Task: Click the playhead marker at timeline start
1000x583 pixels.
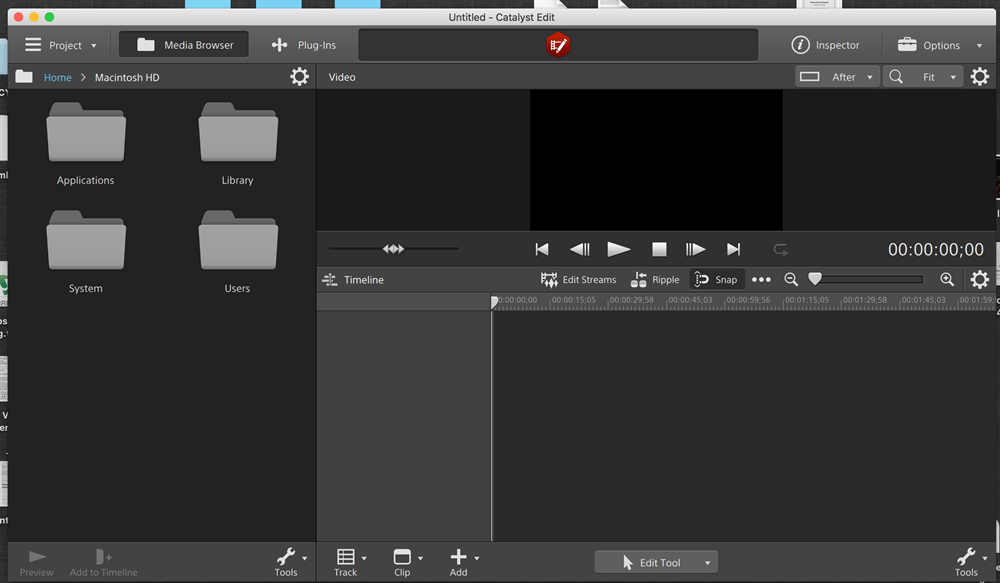Action: point(494,302)
